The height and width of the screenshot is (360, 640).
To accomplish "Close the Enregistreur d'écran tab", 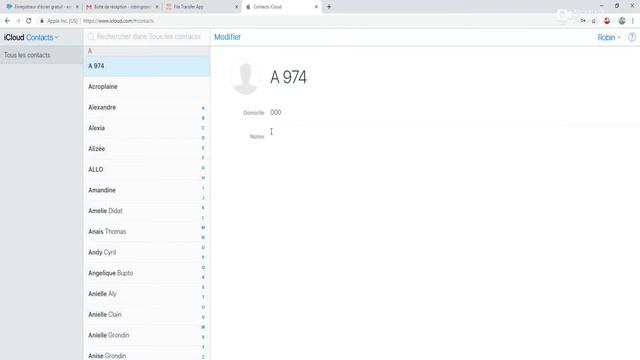I will (77, 7).
